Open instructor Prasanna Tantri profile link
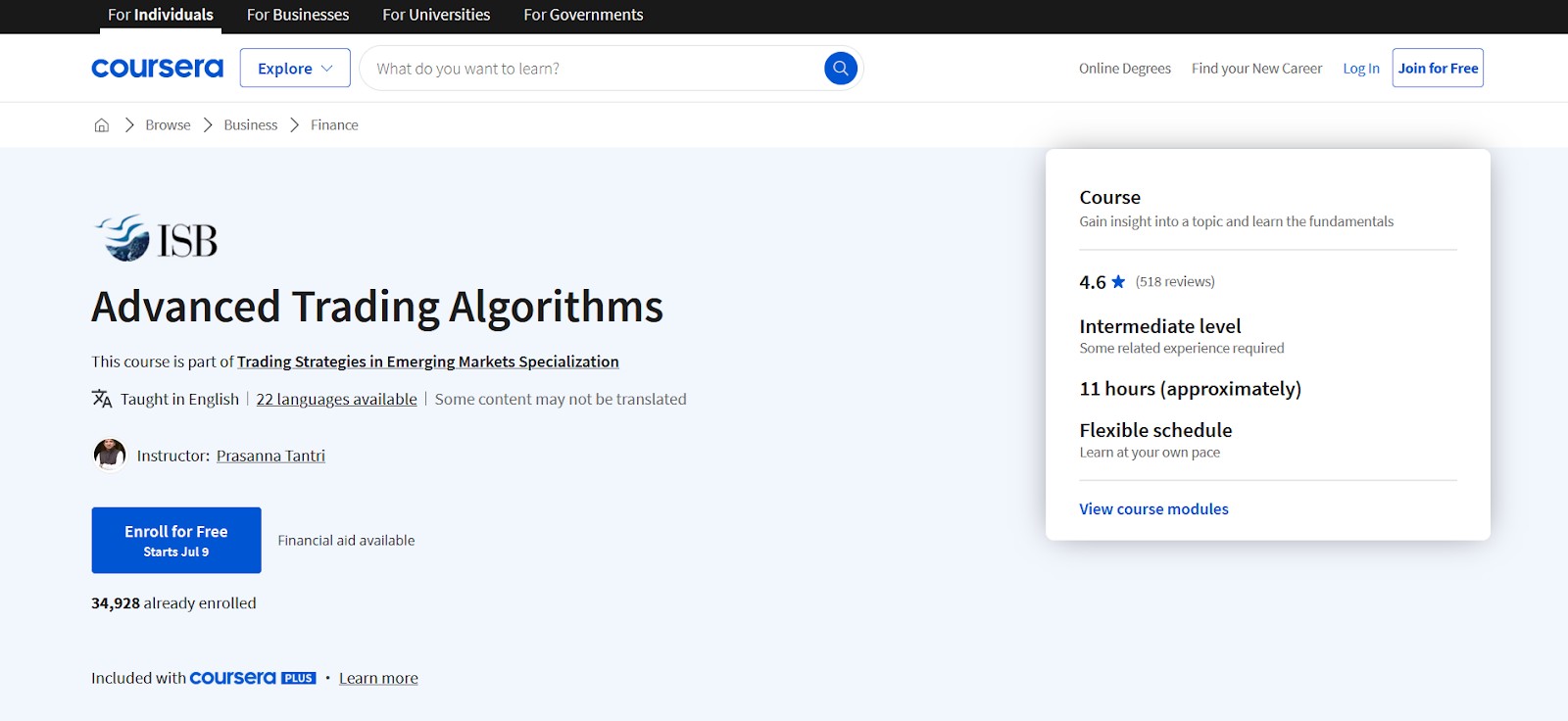 pyautogui.click(x=270, y=456)
